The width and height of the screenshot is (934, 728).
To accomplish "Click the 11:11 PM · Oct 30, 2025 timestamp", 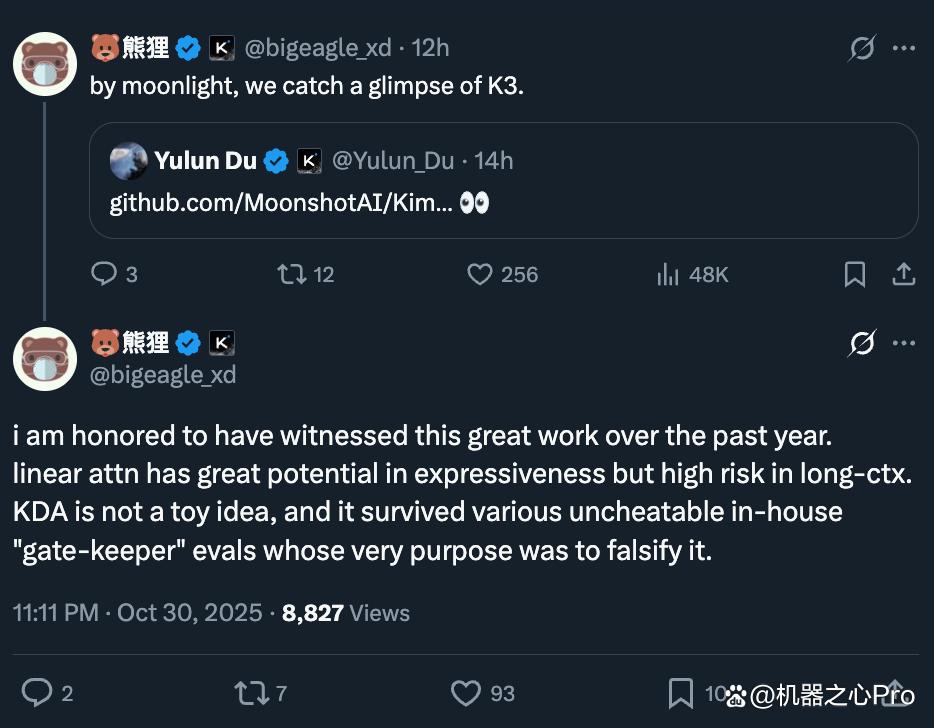I will (x=138, y=612).
